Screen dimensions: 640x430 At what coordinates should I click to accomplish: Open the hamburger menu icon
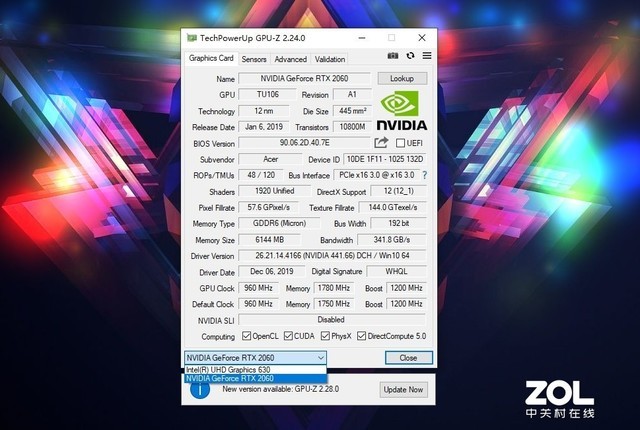[x=427, y=55]
